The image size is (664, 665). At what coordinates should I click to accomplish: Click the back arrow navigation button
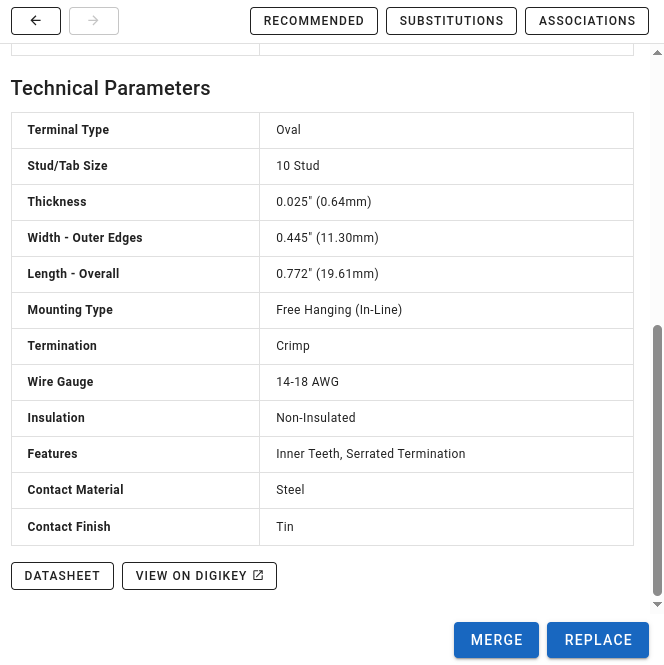tap(36, 21)
